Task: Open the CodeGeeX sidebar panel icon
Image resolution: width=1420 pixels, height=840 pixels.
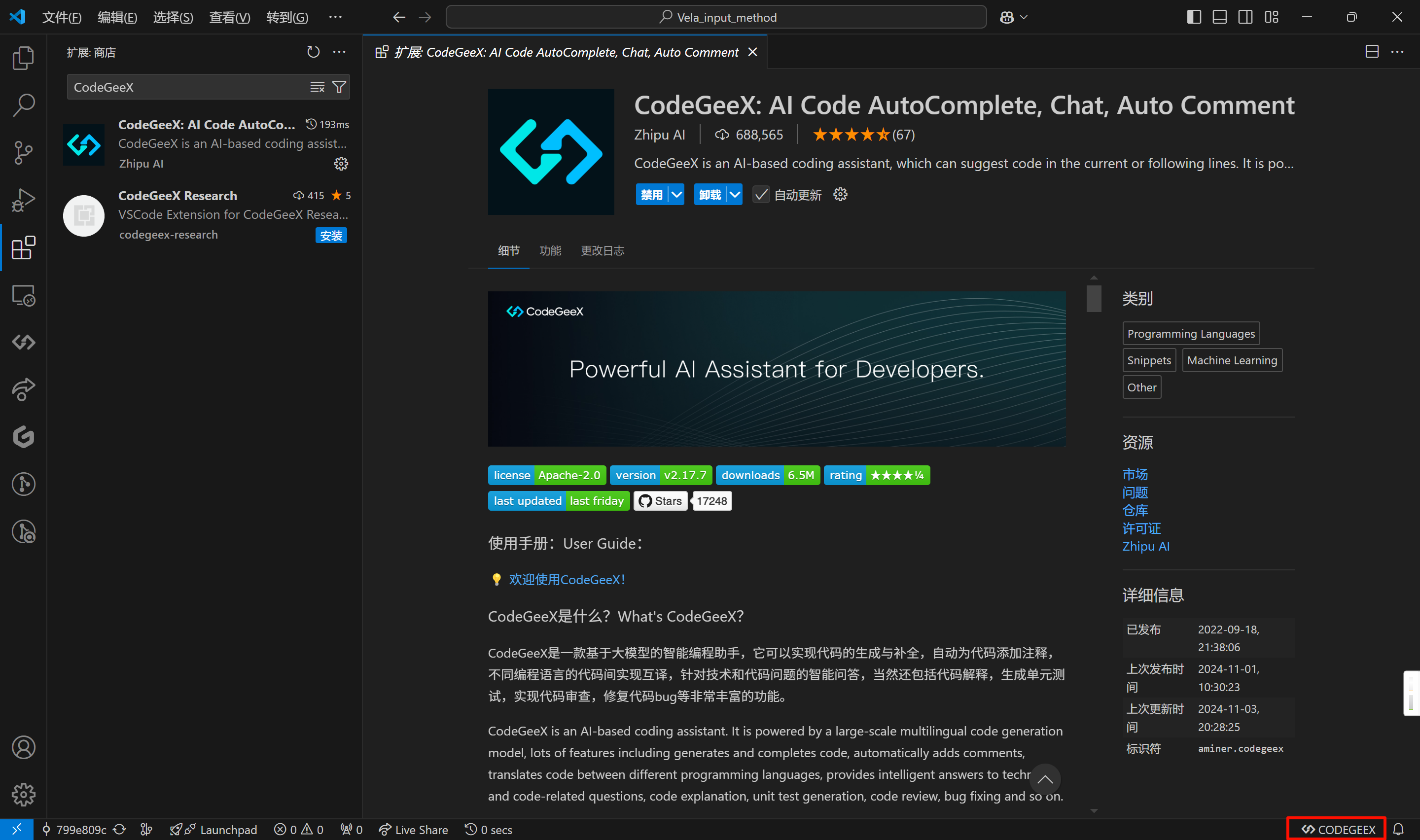Action: point(23,342)
